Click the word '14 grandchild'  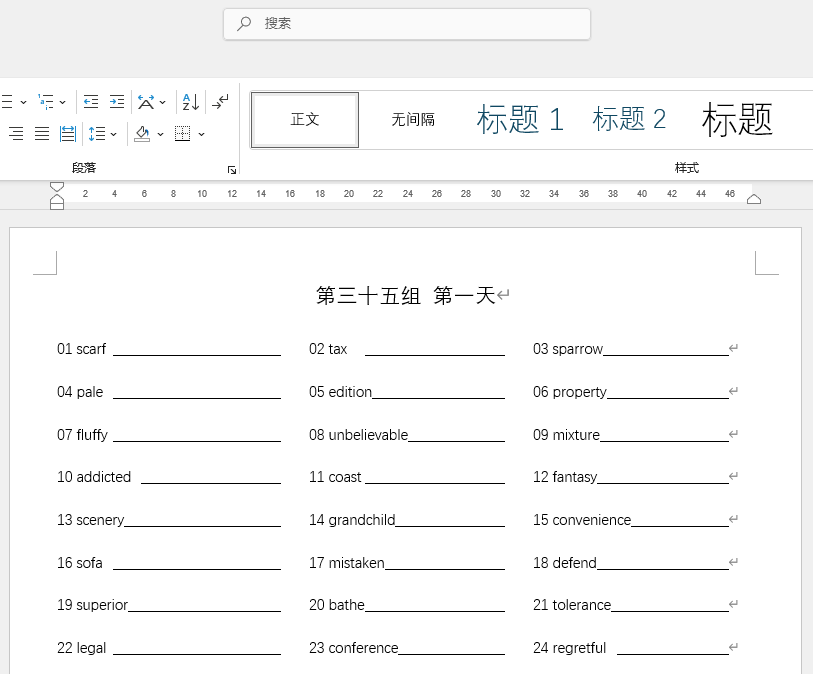(x=352, y=521)
